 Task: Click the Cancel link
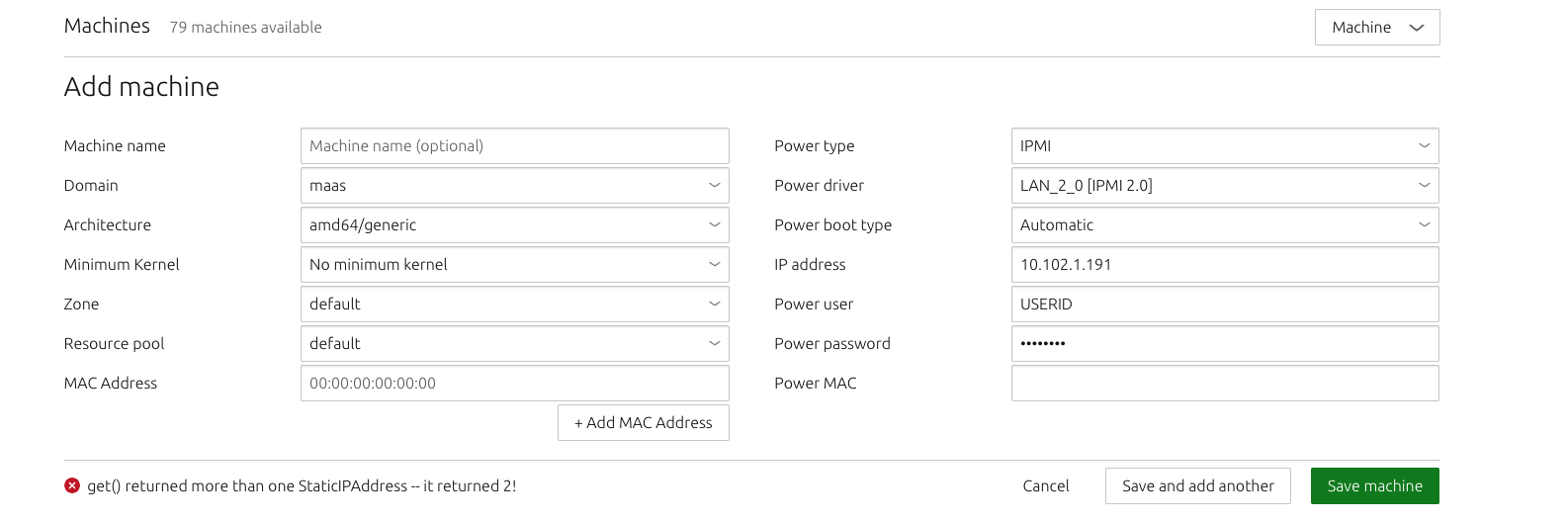coord(1046,486)
